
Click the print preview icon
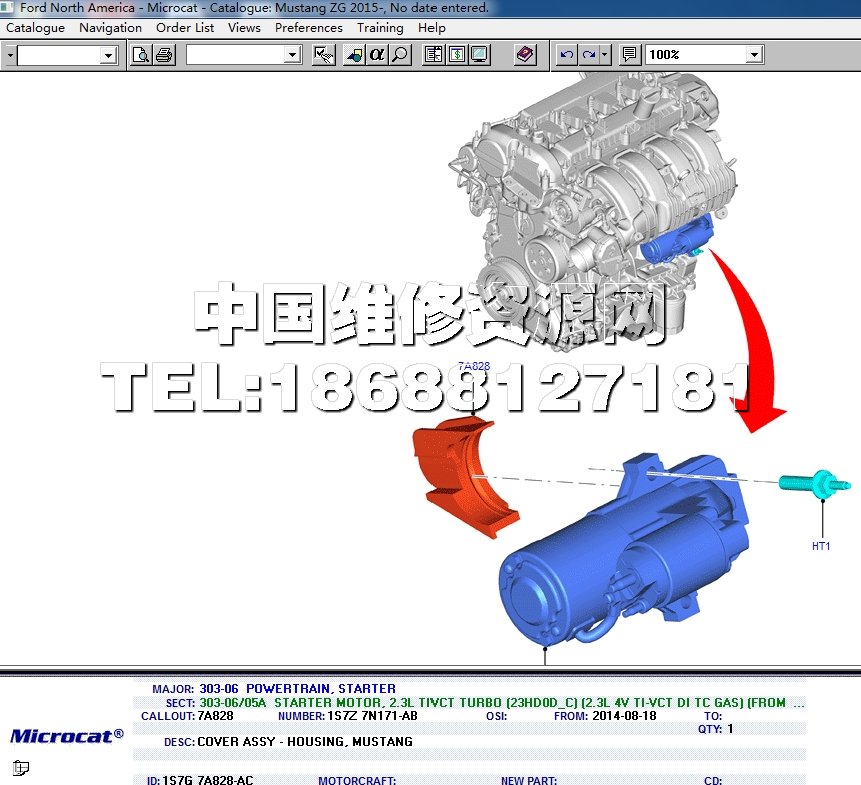[141, 55]
